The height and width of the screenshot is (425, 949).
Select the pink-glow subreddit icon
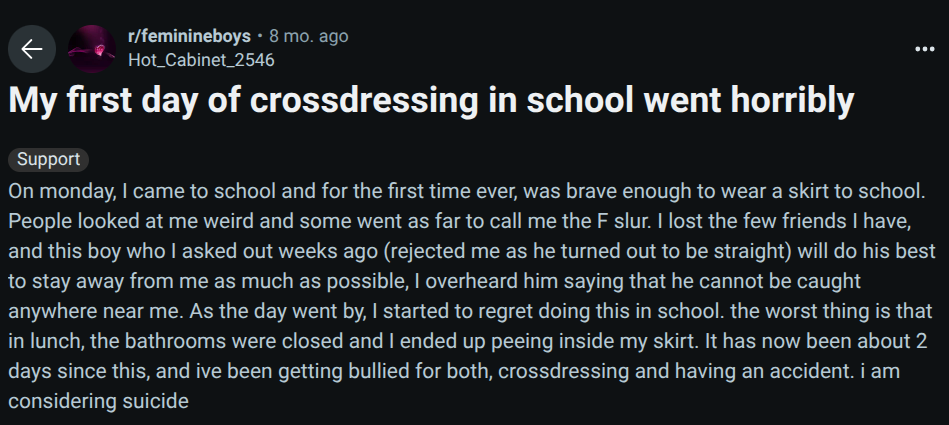[92, 48]
